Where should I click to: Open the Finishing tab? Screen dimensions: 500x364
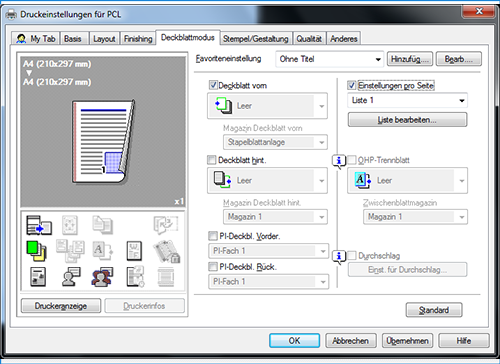pos(138,39)
